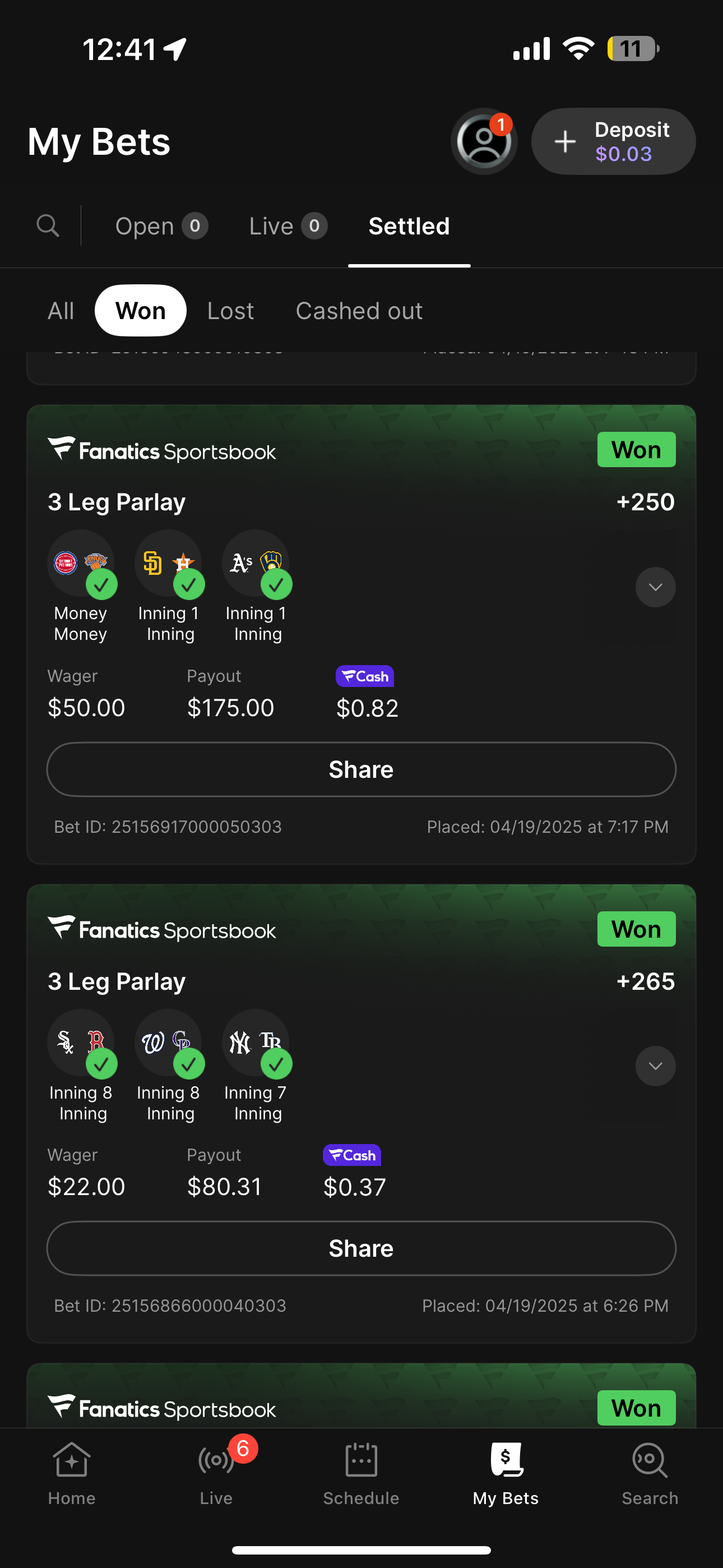Select the All filter chip
Viewport: 723px width, 1568px height.
tap(61, 311)
